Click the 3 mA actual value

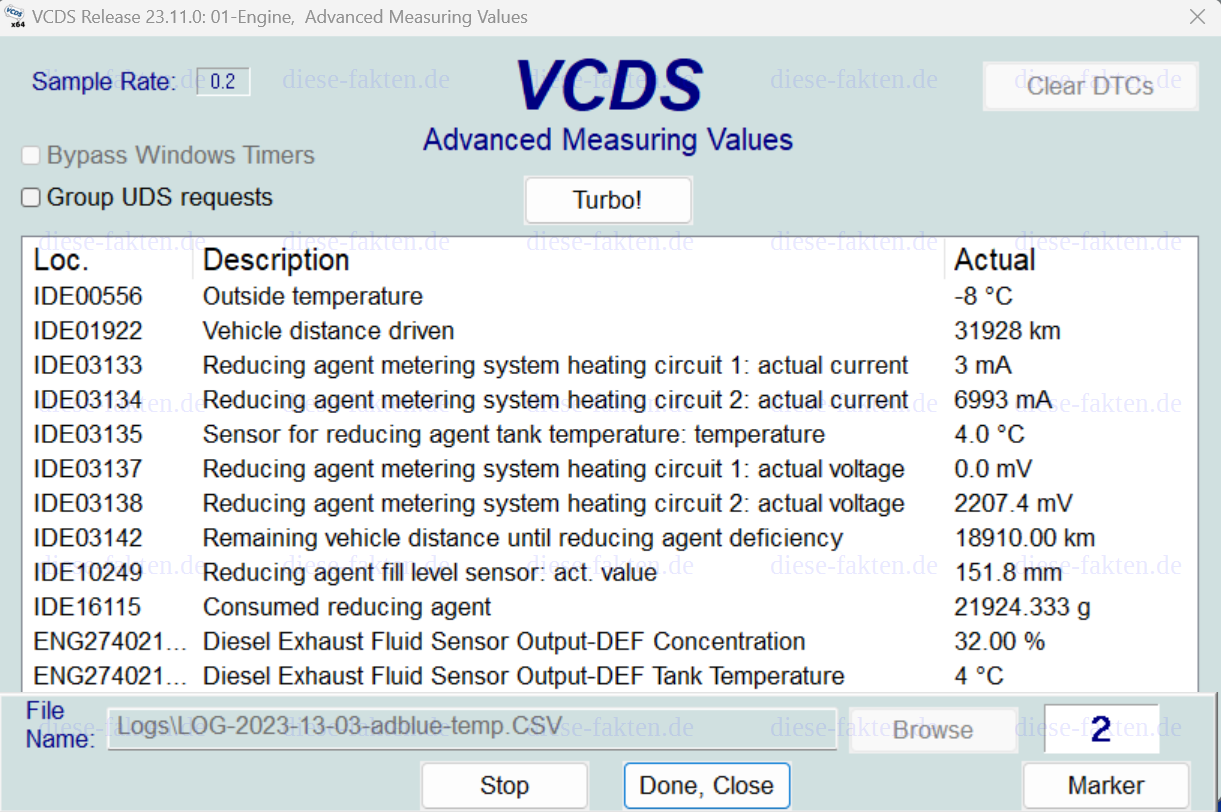click(x=981, y=366)
